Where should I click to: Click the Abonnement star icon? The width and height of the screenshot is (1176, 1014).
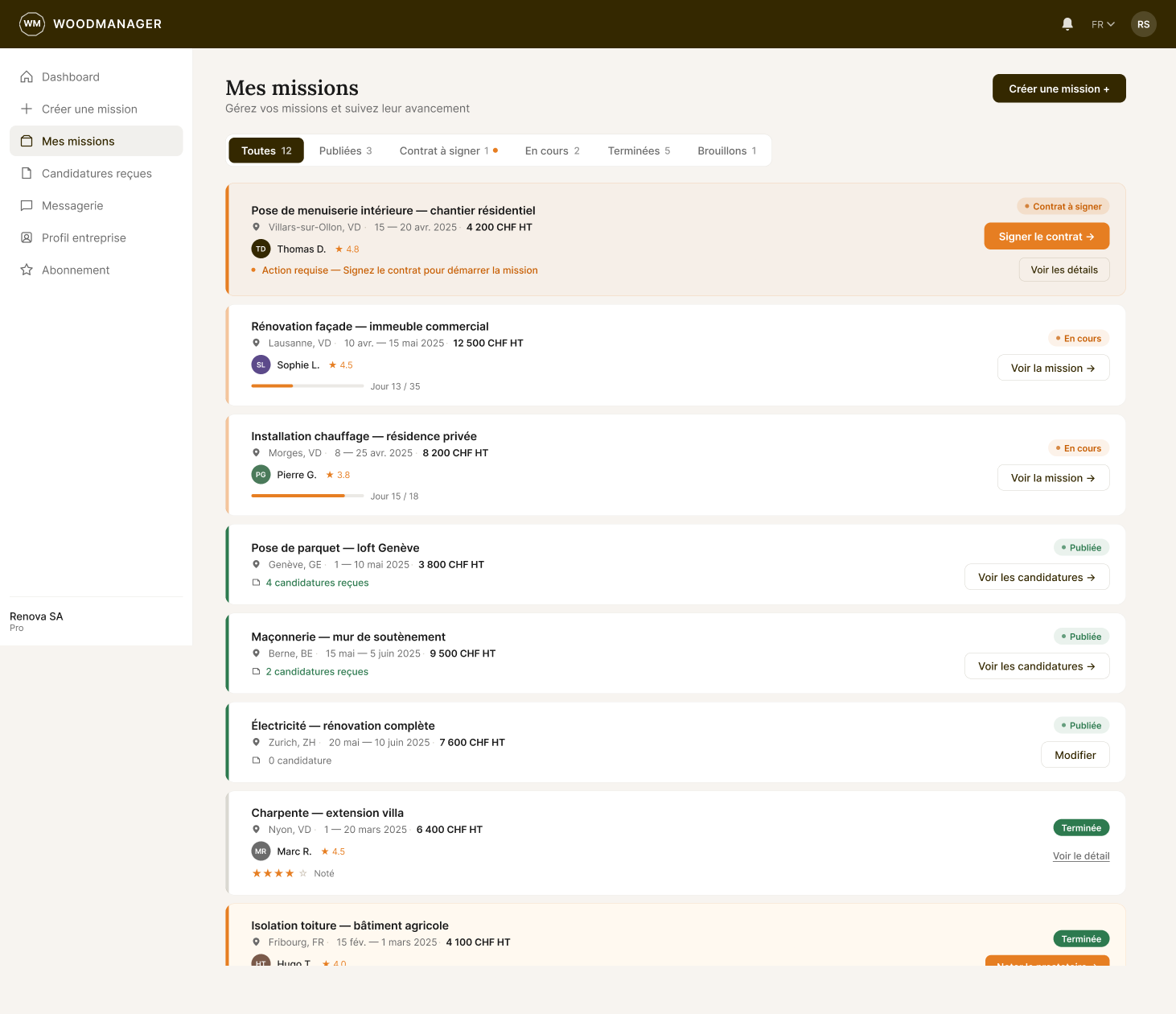[27, 270]
